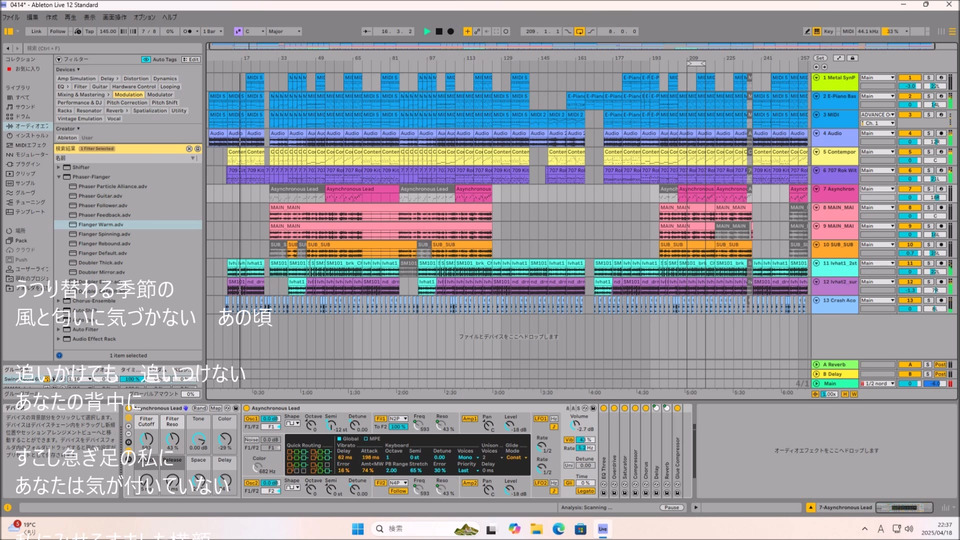This screenshot has width=960, height=540.
Task: Click the Tap tempo button
Action: pos(89,31)
